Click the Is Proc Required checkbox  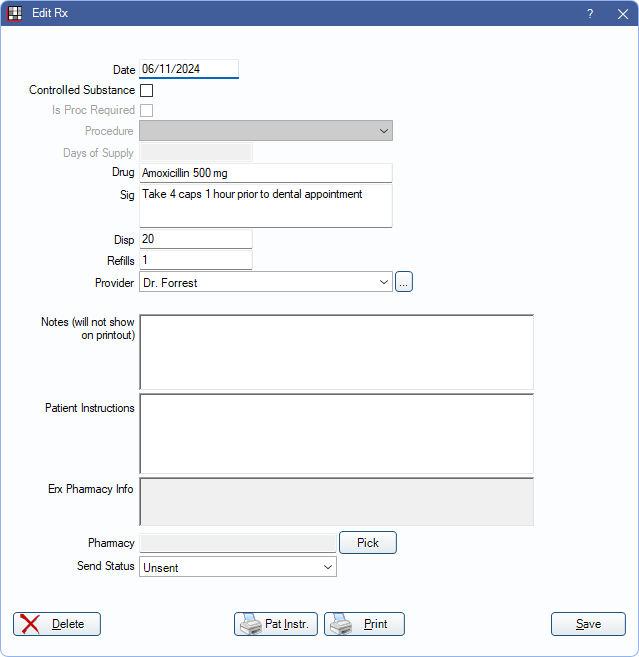[146, 111]
